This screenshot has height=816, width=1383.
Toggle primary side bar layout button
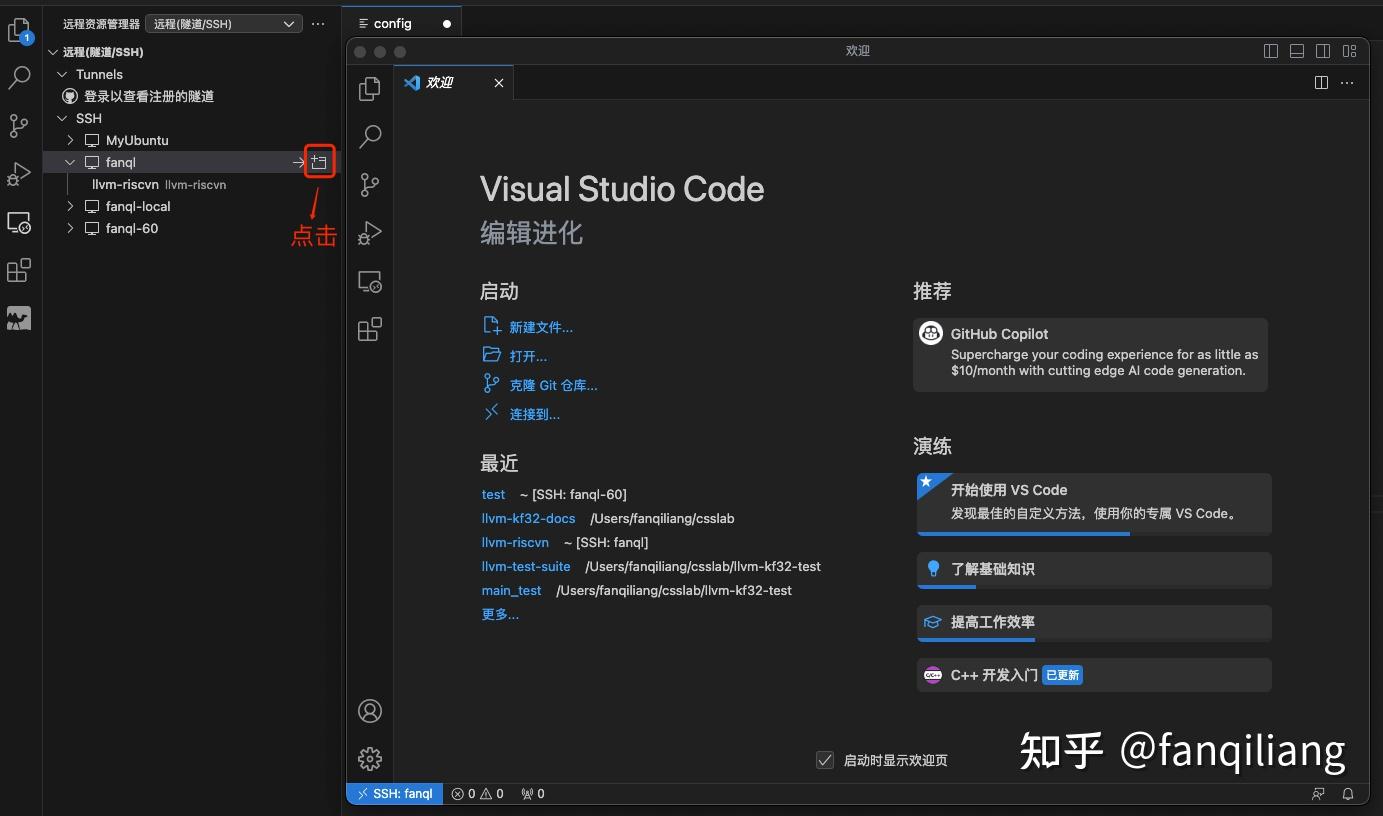pos(1271,51)
